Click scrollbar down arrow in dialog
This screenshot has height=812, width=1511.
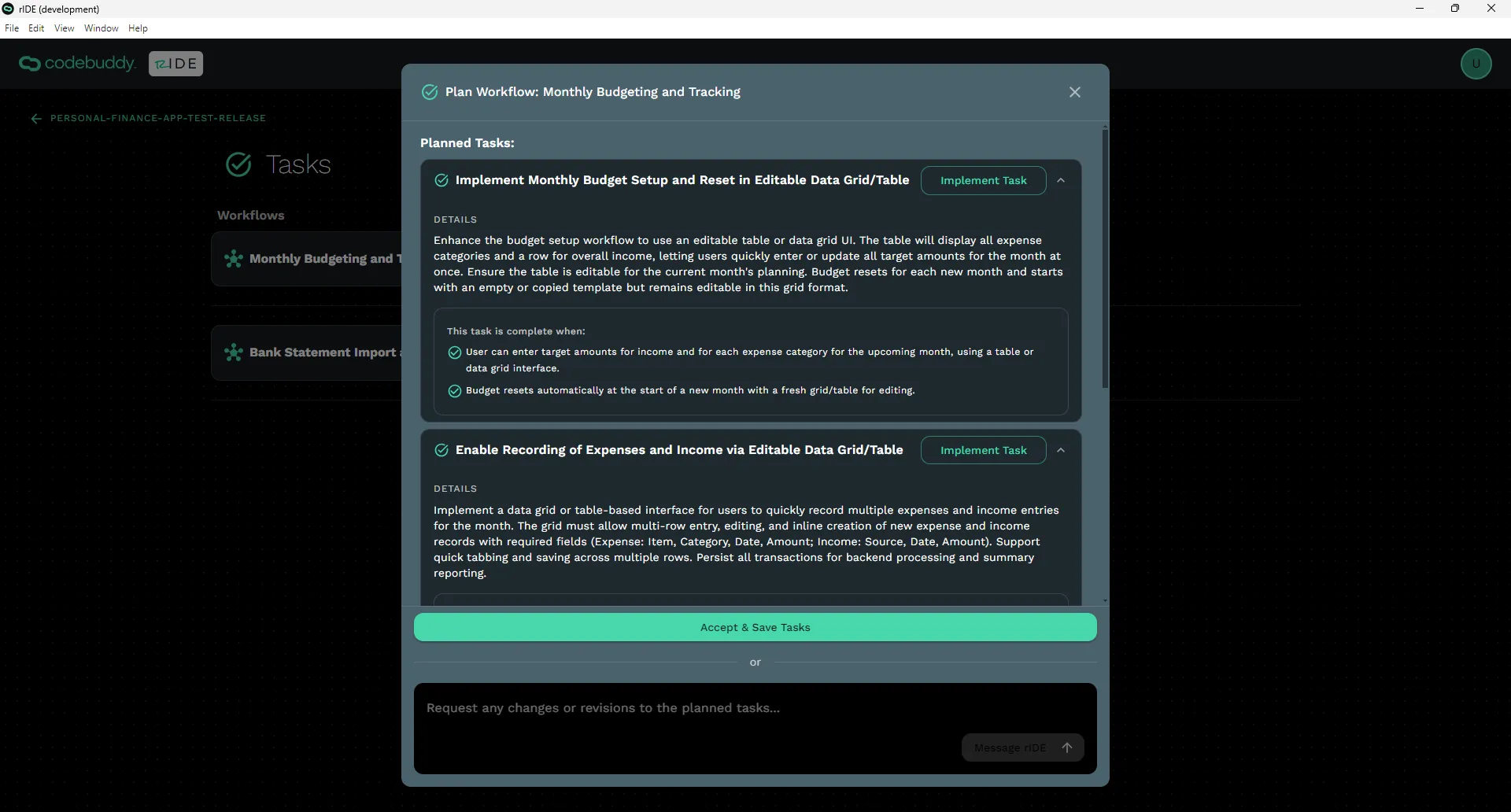tap(1105, 600)
